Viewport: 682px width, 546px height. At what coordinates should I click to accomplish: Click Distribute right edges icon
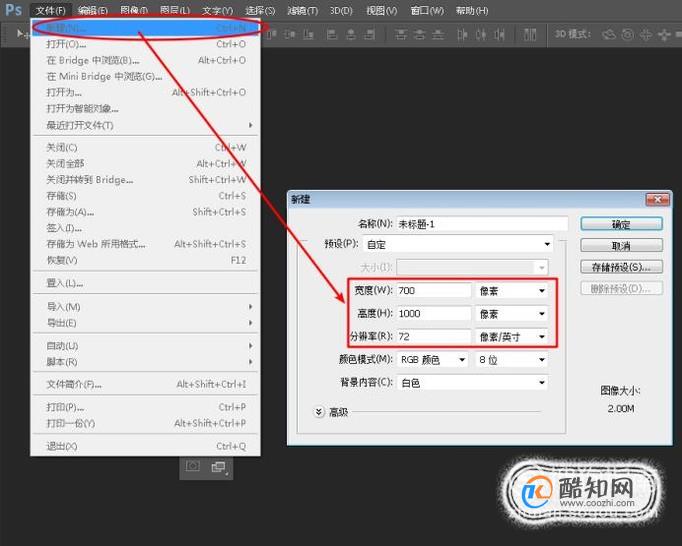point(500,34)
